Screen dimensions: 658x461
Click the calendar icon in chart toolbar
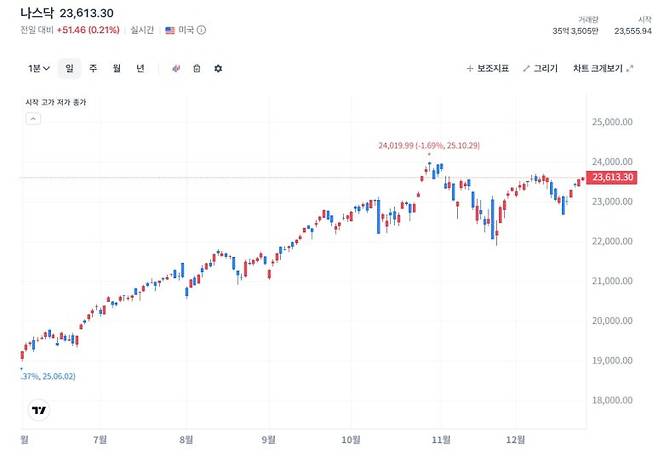click(x=197, y=68)
